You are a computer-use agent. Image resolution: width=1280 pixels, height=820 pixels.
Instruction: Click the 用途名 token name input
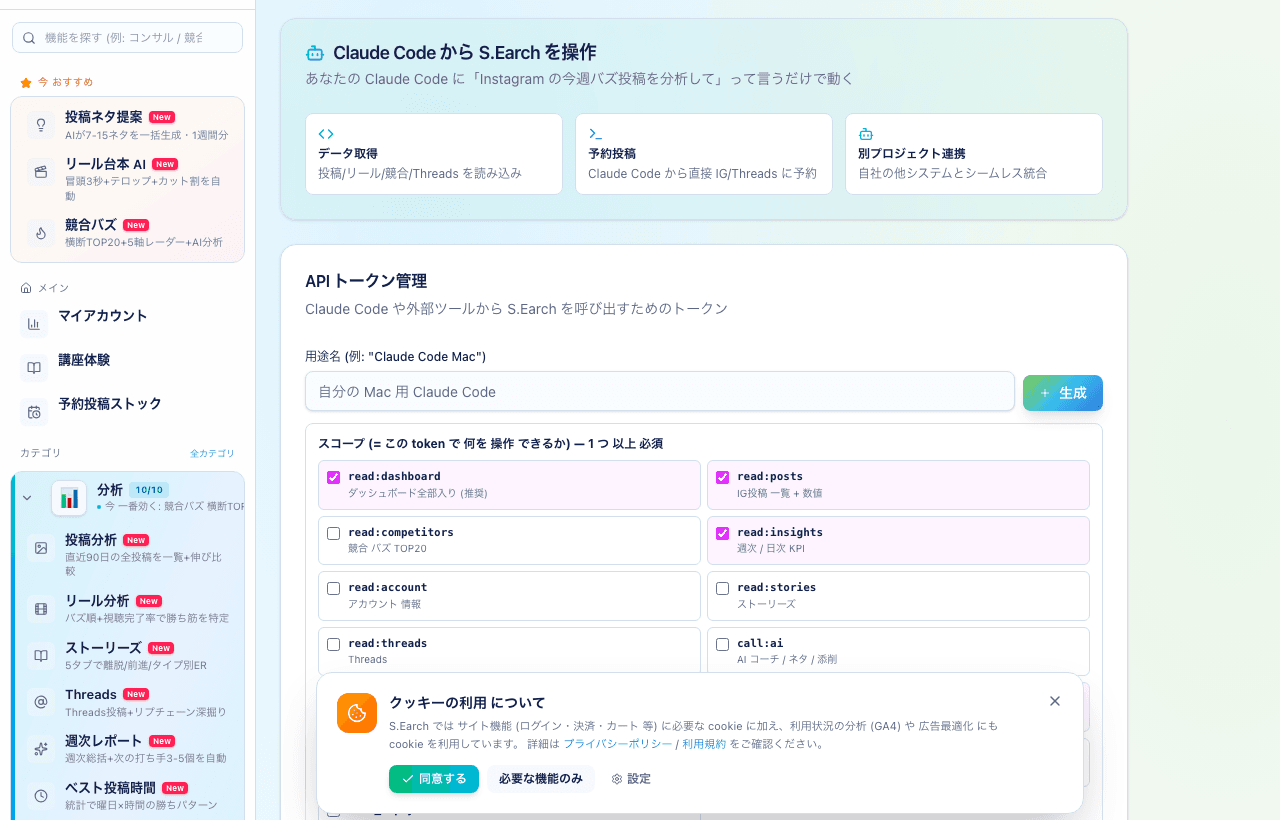[660, 392]
